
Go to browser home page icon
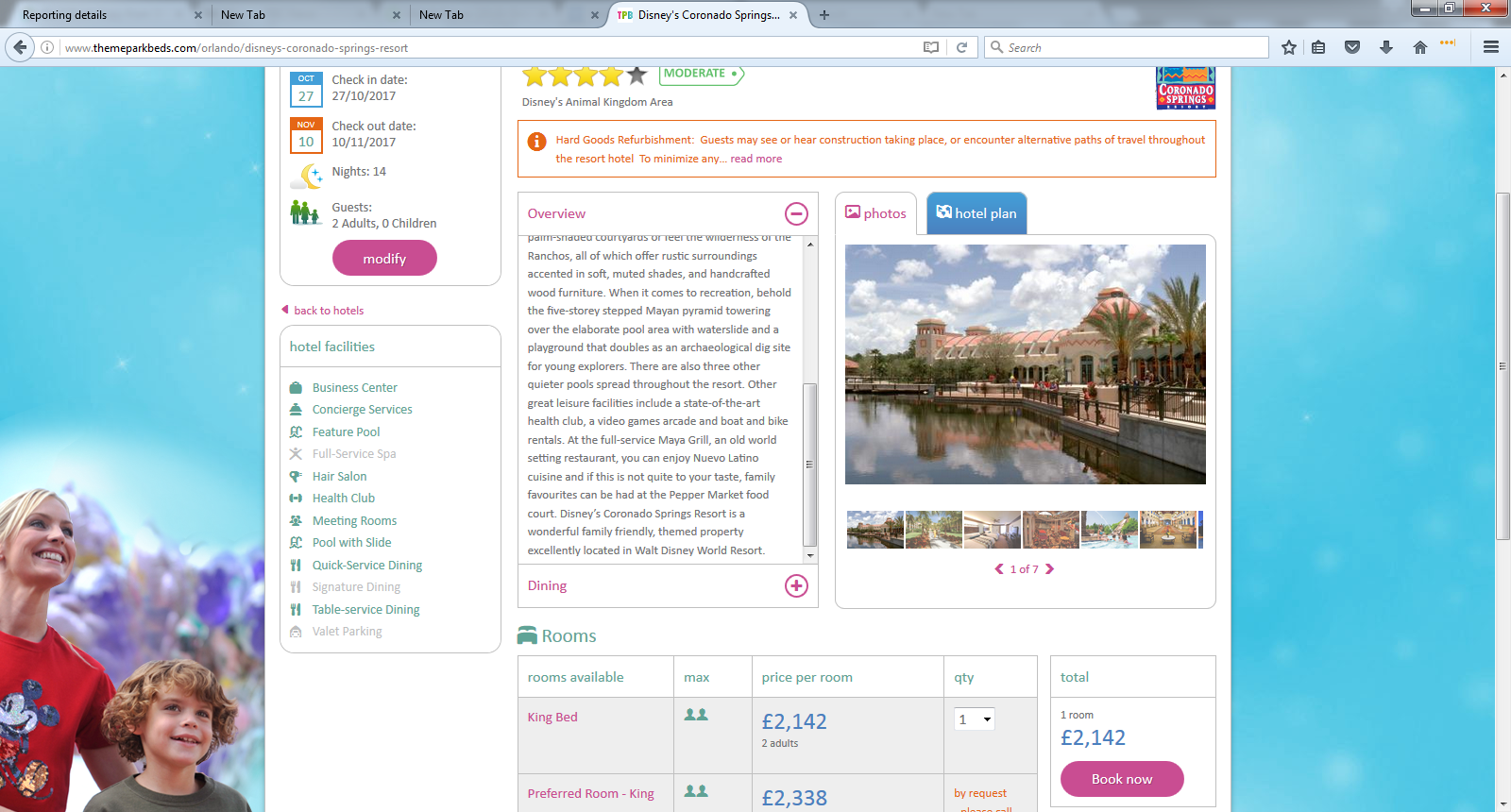click(1419, 47)
